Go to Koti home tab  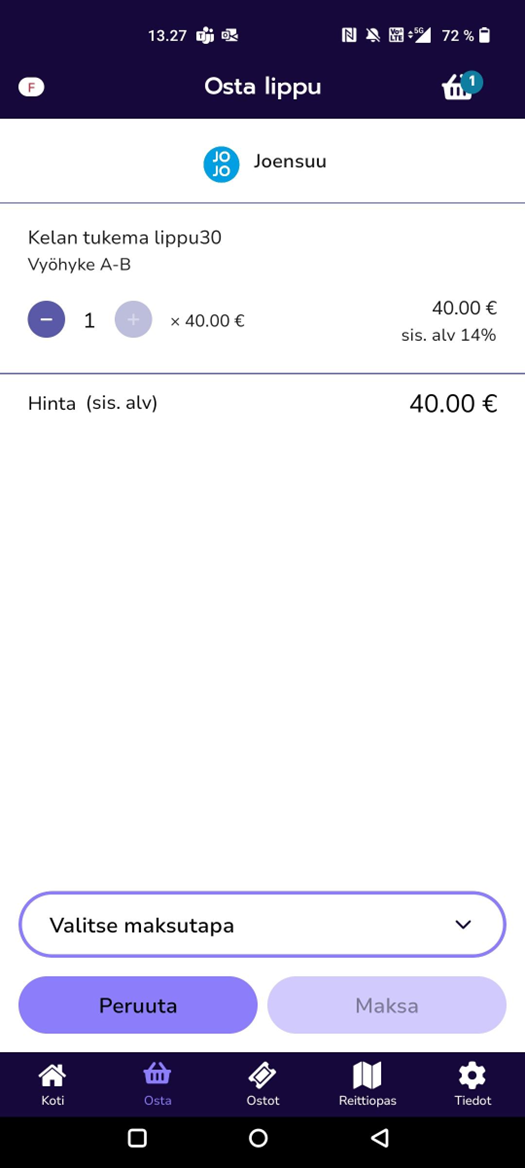pyautogui.click(x=52, y=1085)
